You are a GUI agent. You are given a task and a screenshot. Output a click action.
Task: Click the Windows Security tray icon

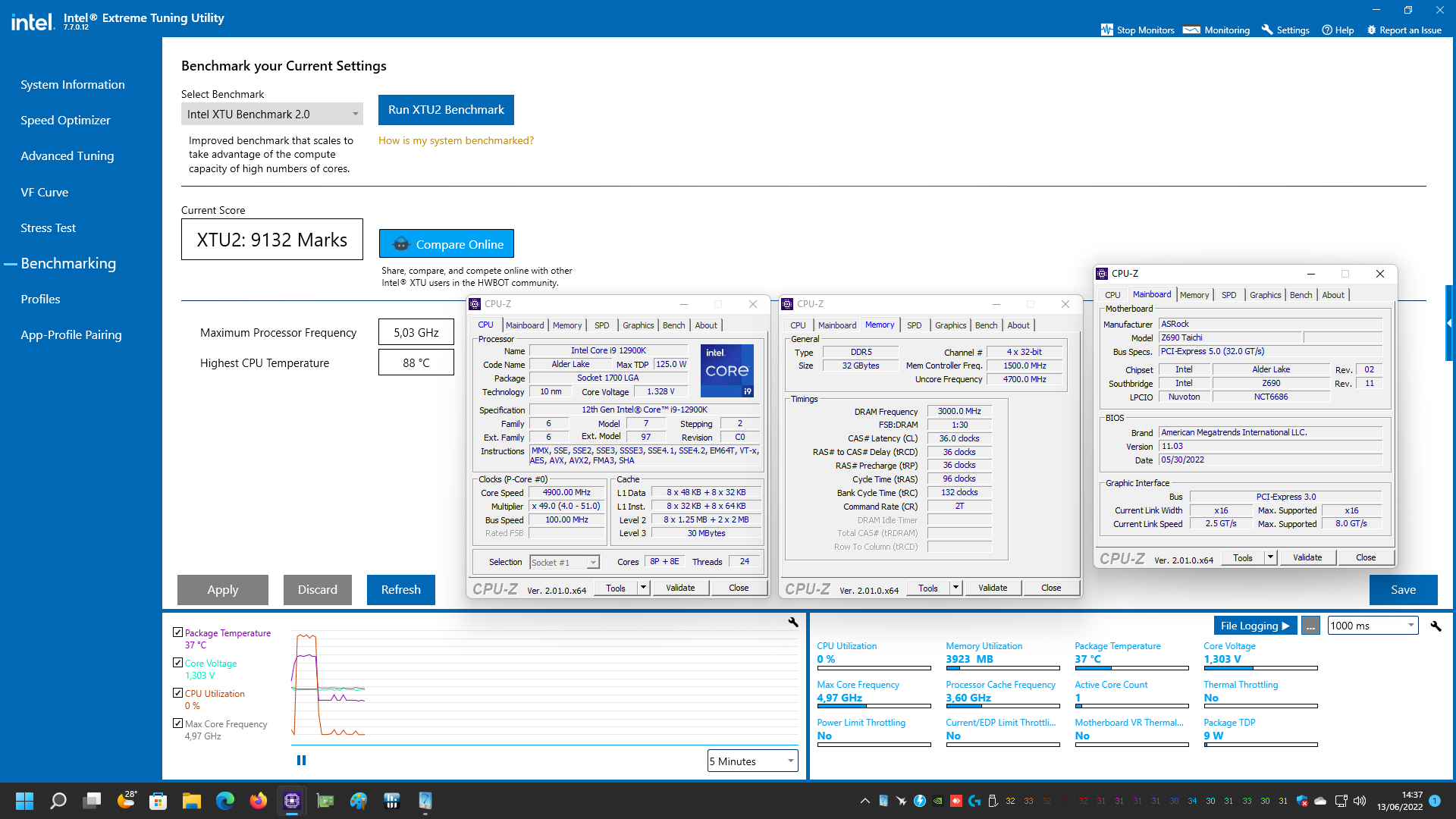click(x=1302, y=801)
